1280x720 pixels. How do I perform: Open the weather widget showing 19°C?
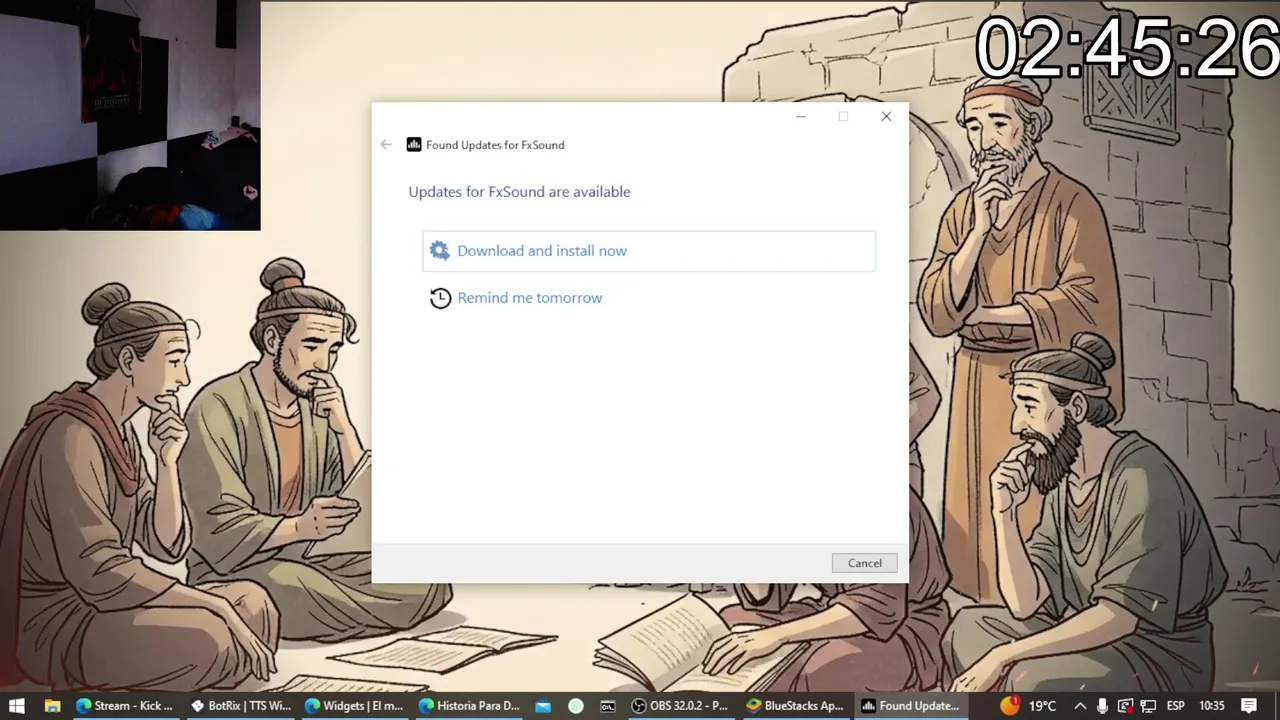1028,706
